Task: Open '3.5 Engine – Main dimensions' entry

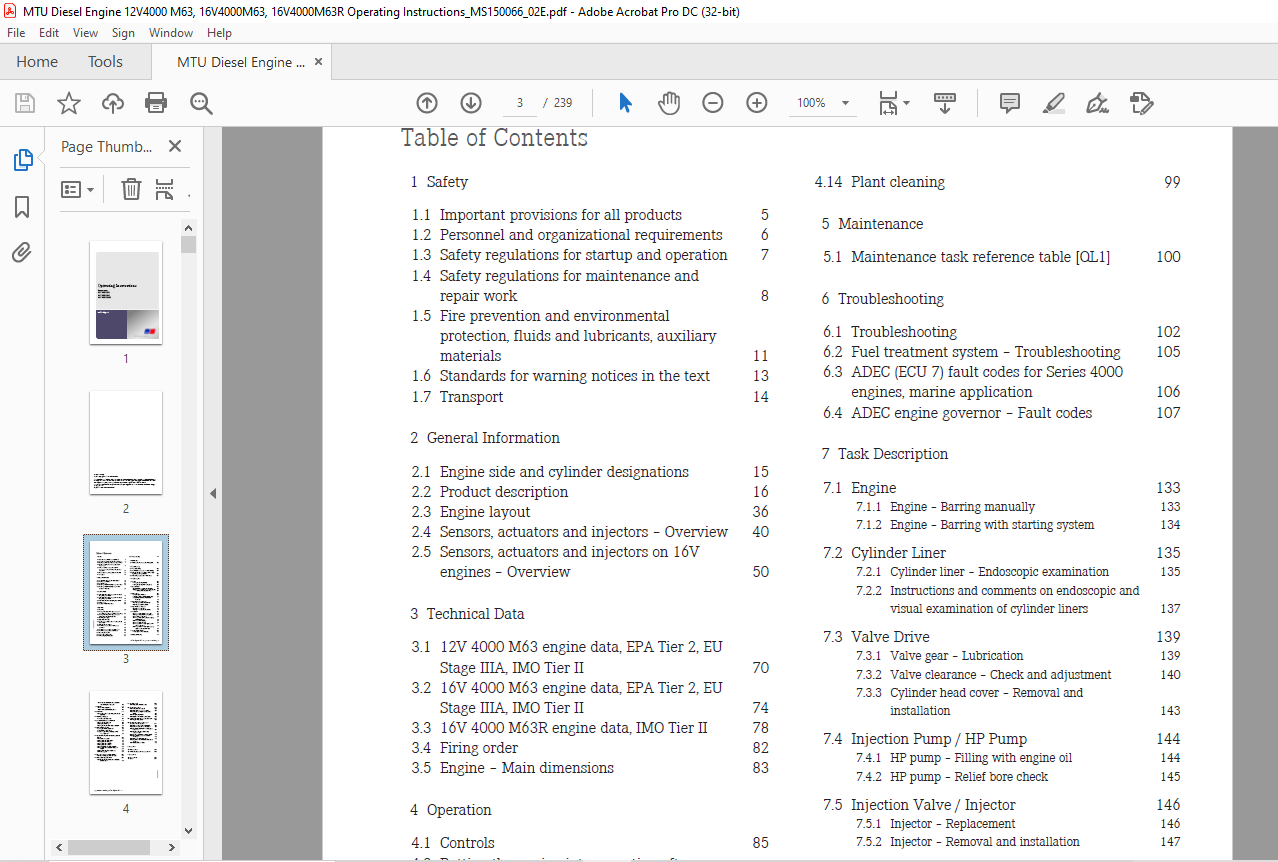Action: 590,768
